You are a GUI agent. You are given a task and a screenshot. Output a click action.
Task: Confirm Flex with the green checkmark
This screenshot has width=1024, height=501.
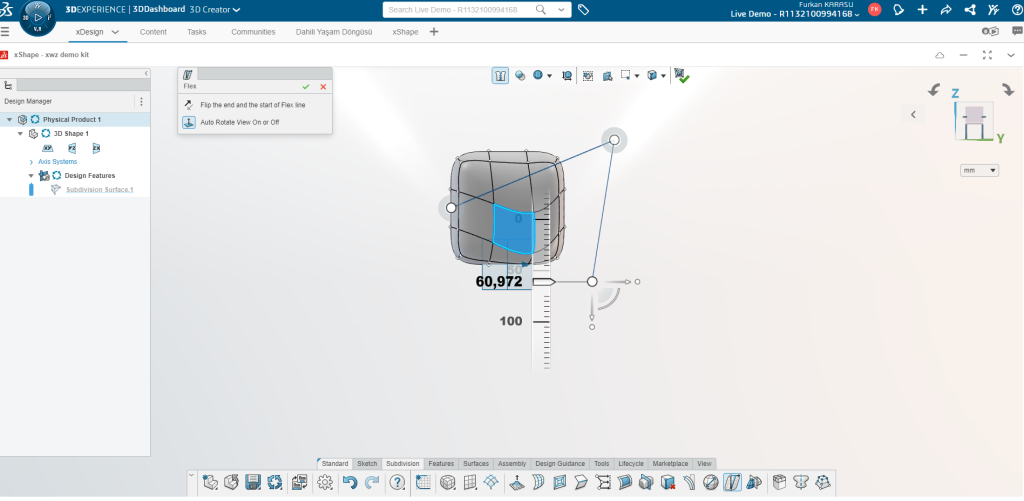pyautogui.click(x=306, y=87)
